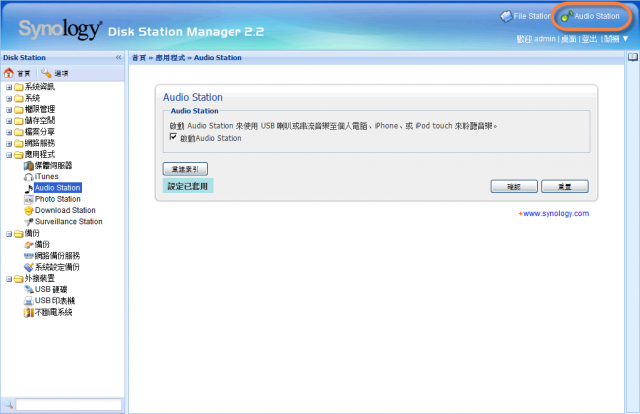Expand the first folder in the sidebar tree
This screenshot has height=414, width=640.
click(9, 87)
